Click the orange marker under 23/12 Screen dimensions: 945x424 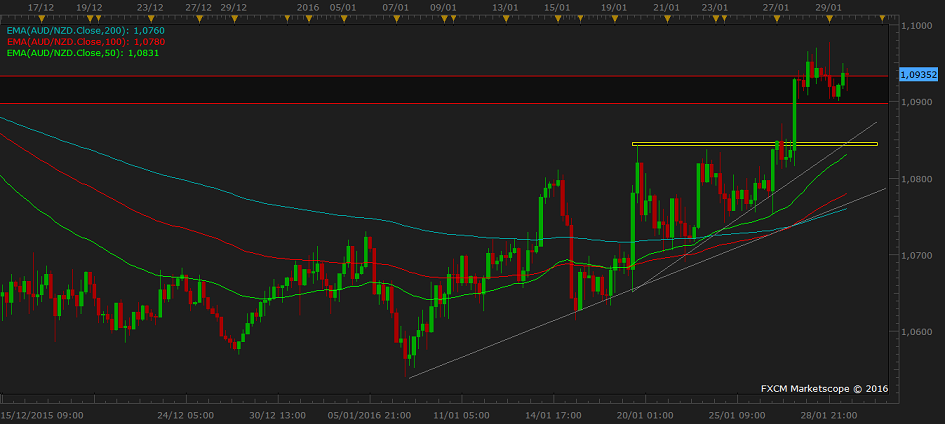coord(150,17)
